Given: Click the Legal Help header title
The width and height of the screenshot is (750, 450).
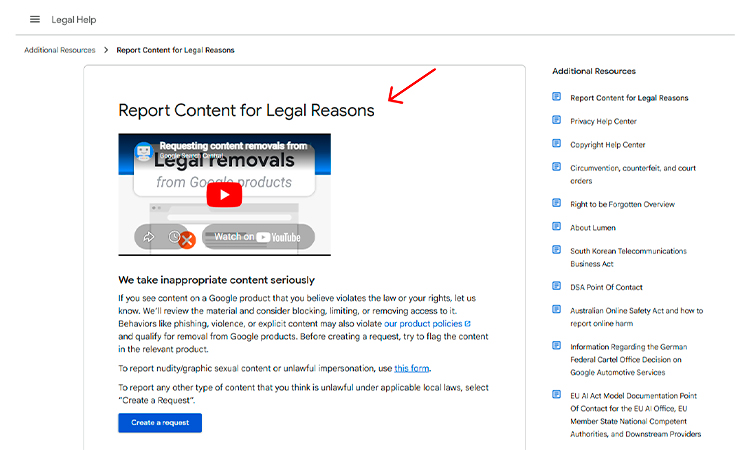Looking at the screenshot, I should 74,19.
